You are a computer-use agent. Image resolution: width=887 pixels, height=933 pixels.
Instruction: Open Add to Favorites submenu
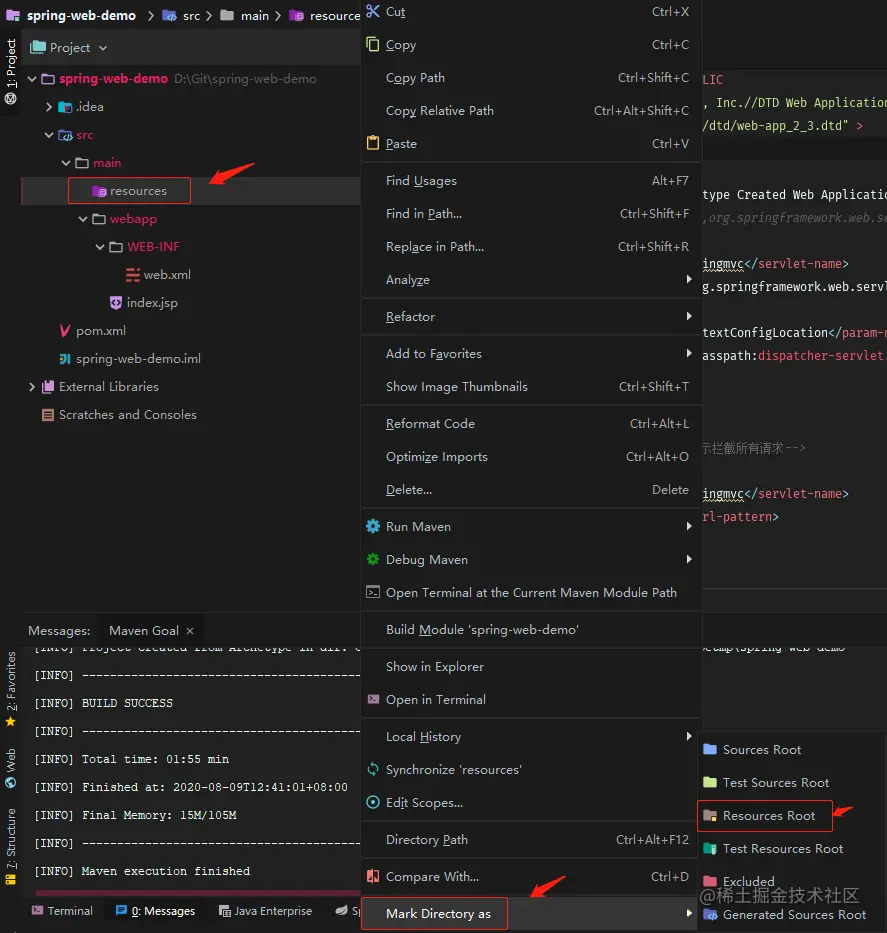coord(531,353)
